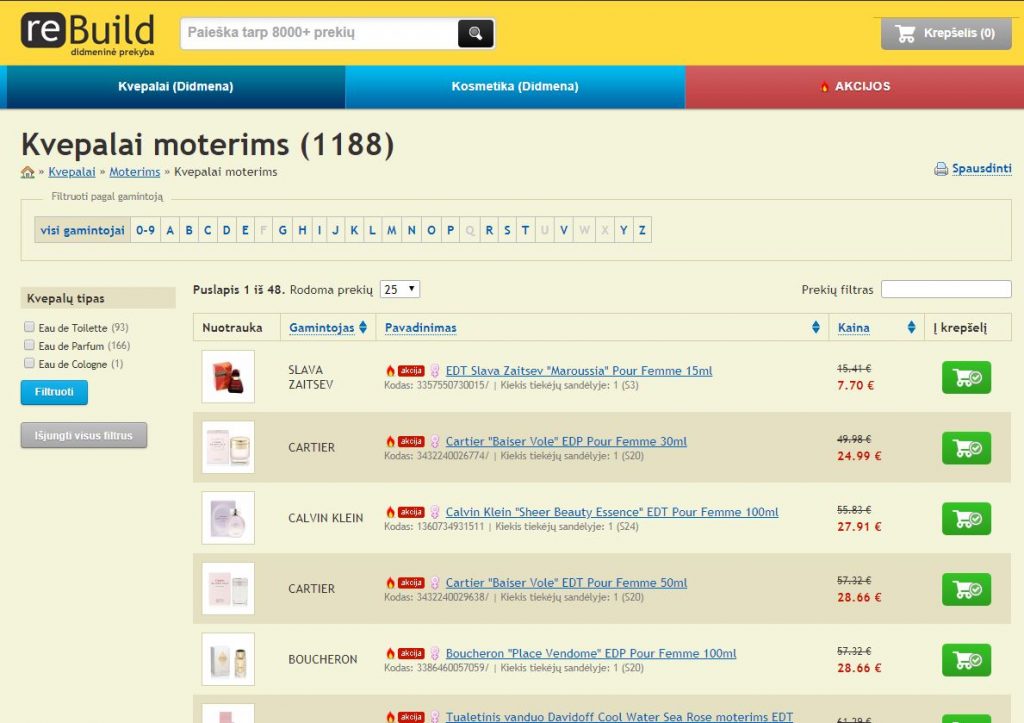The height and width of the screenshot is (723, 1024).
Task: Add Calvin Klein Sheer Beauty to cart
Action: [x=966, y=519]
